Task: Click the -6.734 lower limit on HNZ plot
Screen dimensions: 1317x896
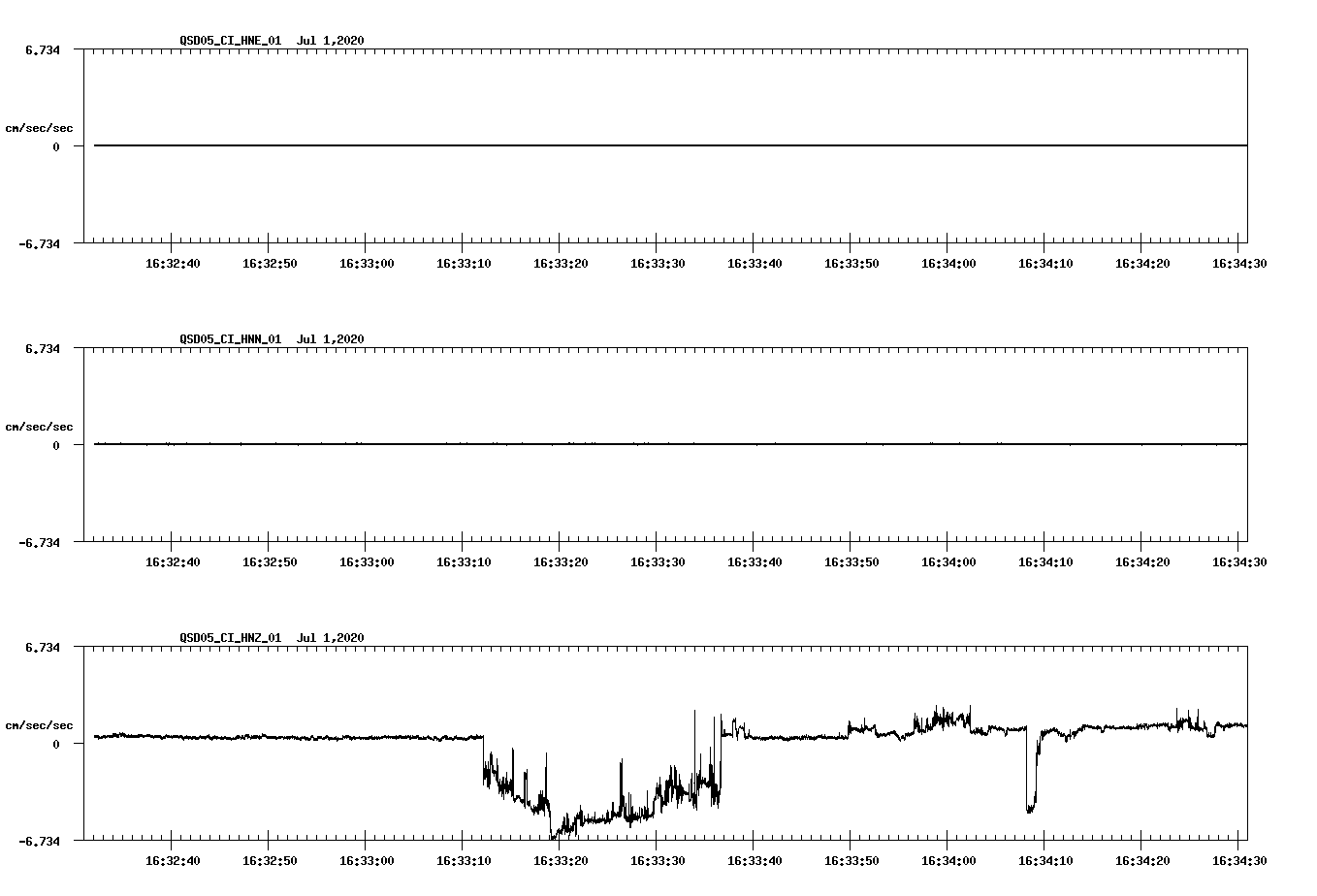Action: 39,842
